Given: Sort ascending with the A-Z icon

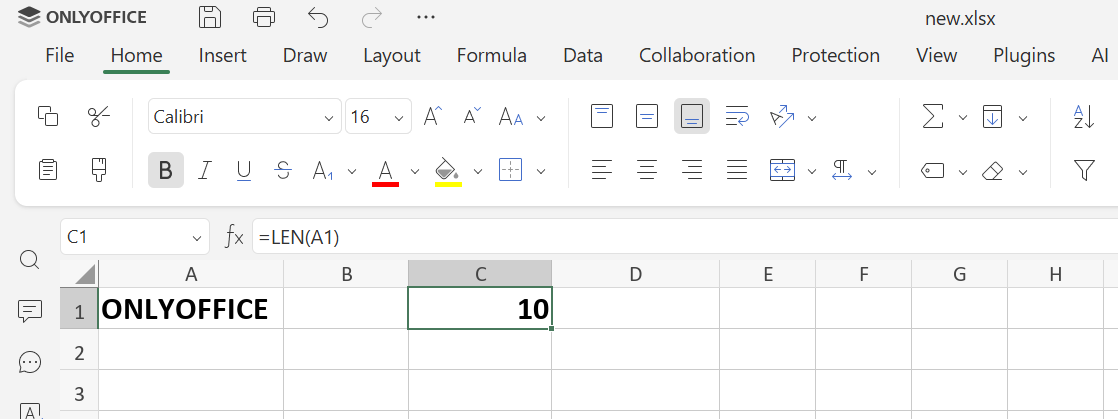Looking at the screenshot, I should click(x=1084, y=116).
